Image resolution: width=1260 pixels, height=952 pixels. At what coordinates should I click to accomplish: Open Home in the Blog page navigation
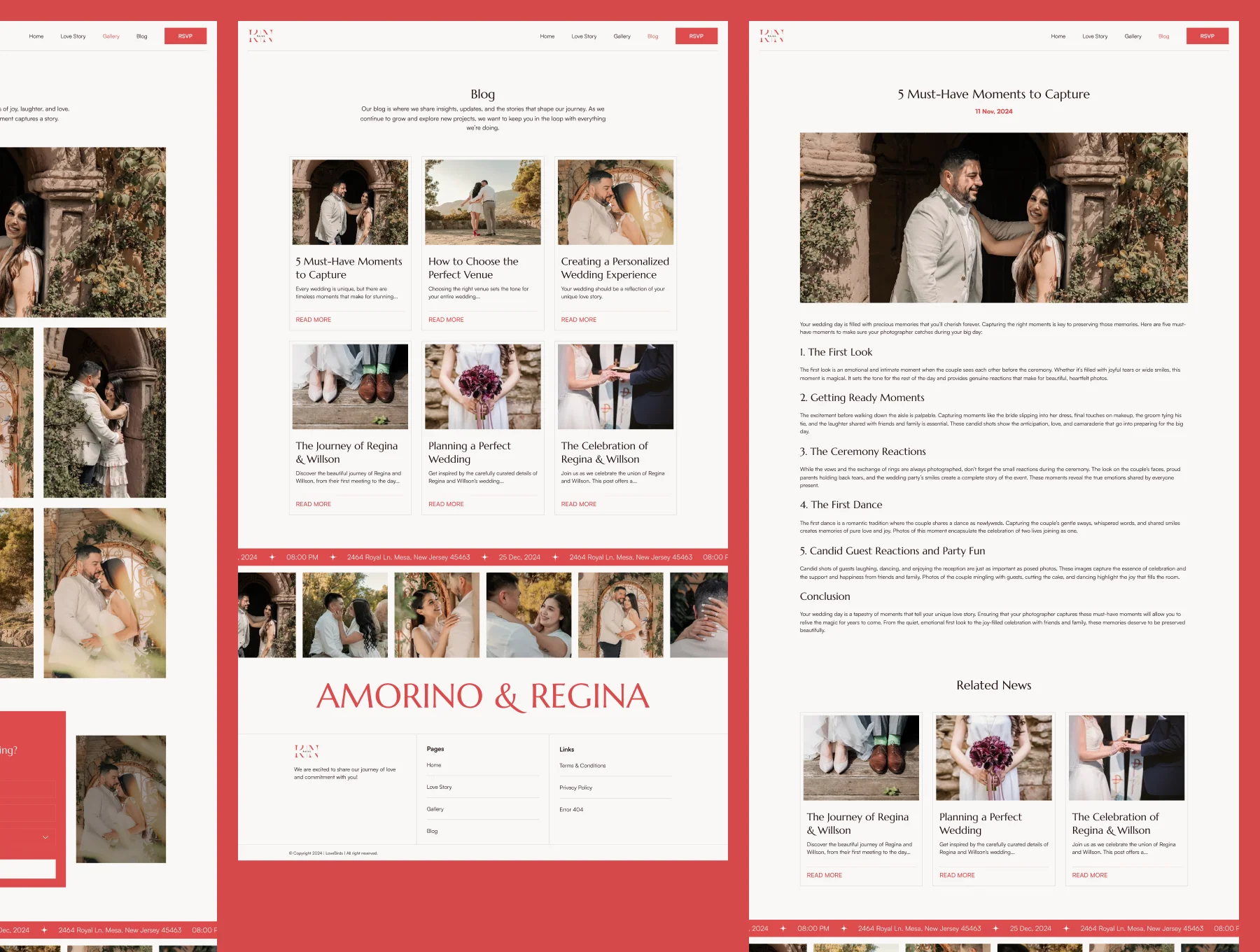[547, 36]
